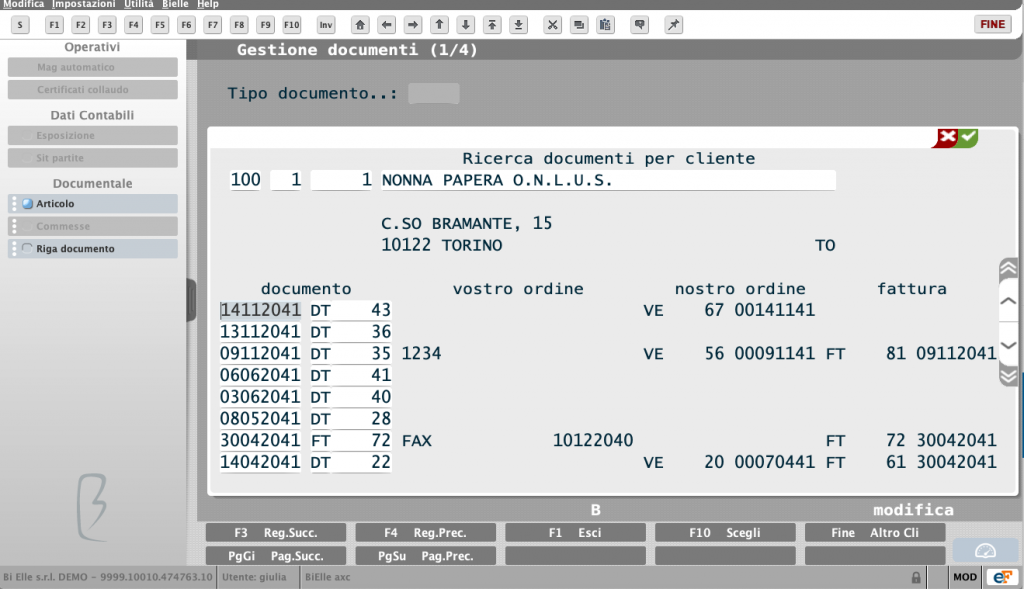This screenshot has height=589, width=1024.
Task: Click the scissors cut icon
Action: tap(552, 25)
